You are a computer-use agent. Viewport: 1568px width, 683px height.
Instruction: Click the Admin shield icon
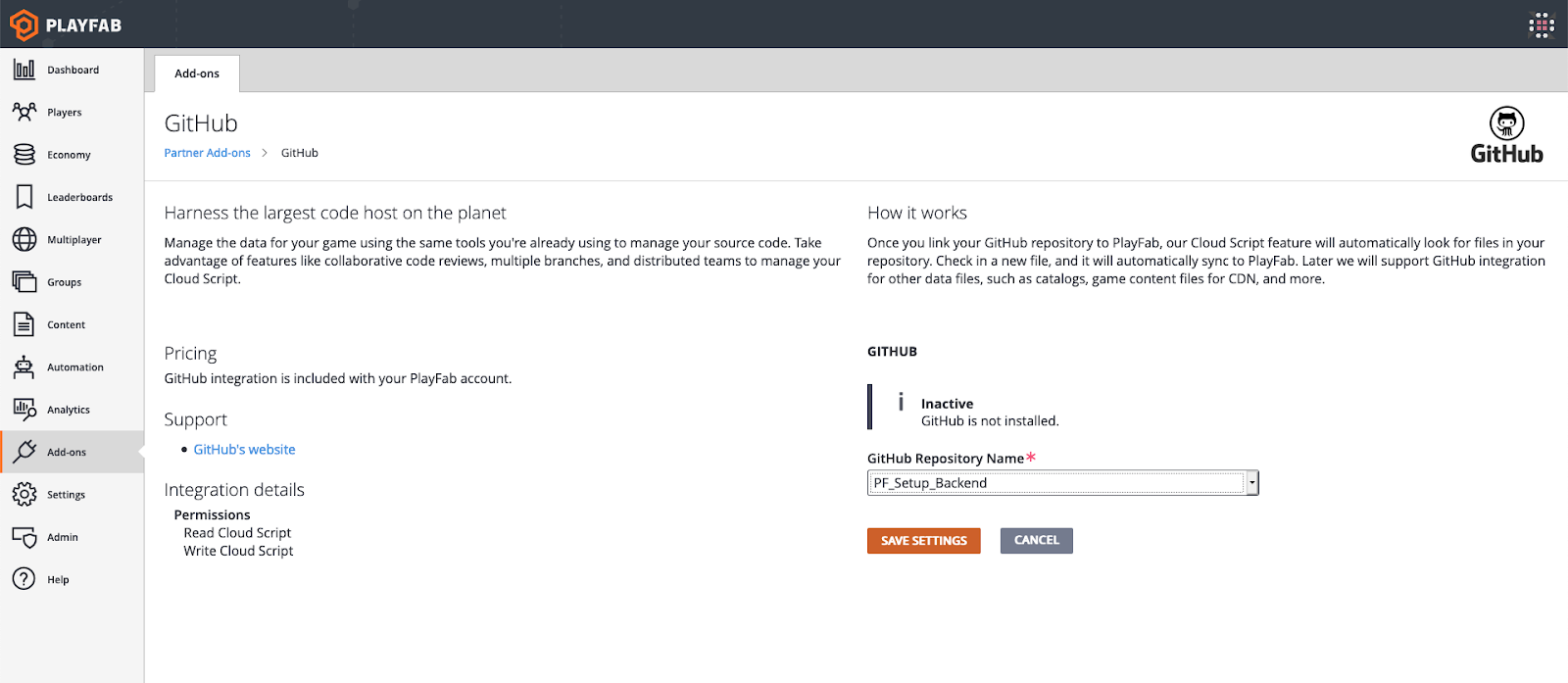pyautogui.click(x=24, y=537)
